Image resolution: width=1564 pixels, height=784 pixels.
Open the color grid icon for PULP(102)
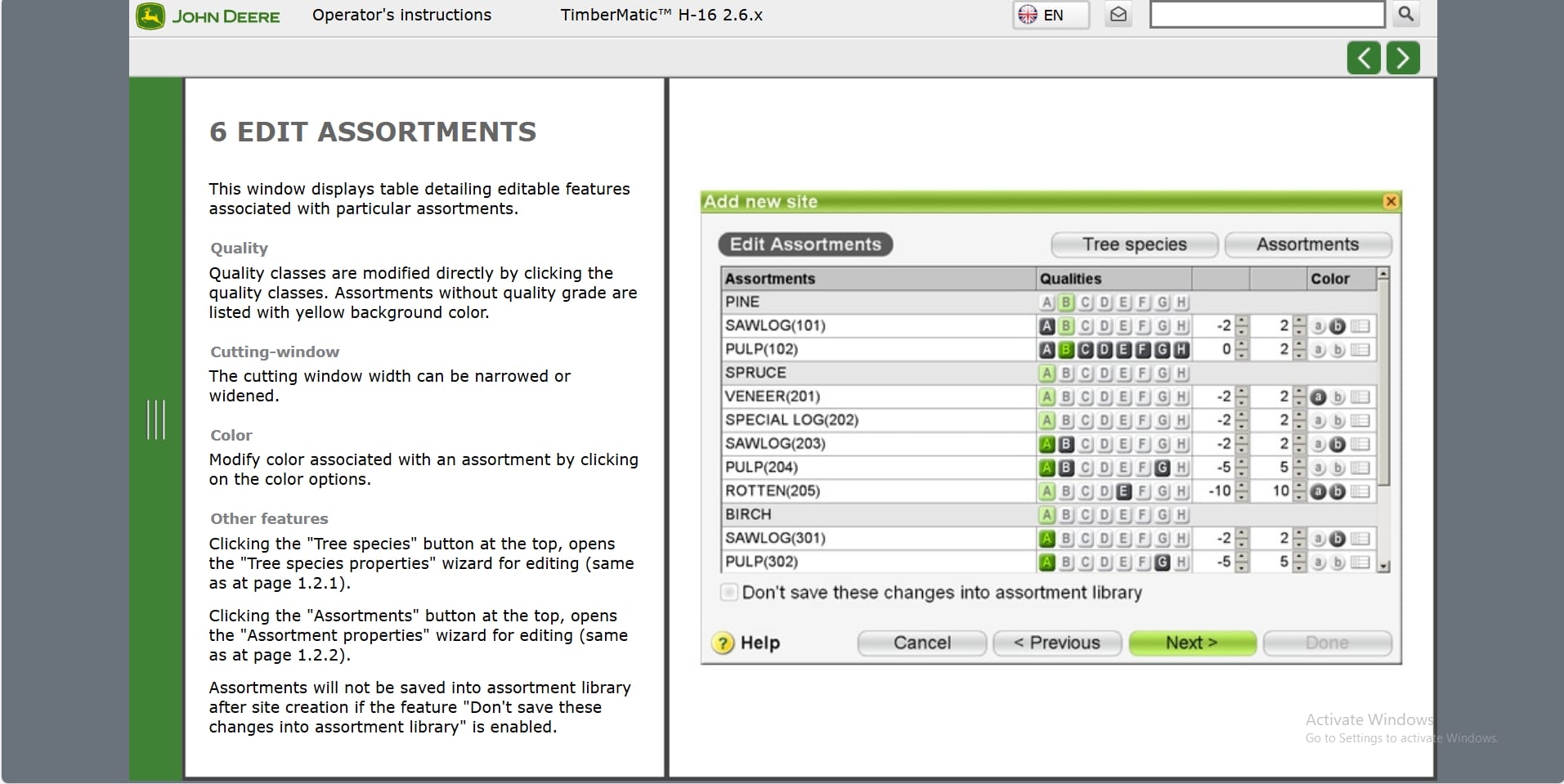[1360, 350]
